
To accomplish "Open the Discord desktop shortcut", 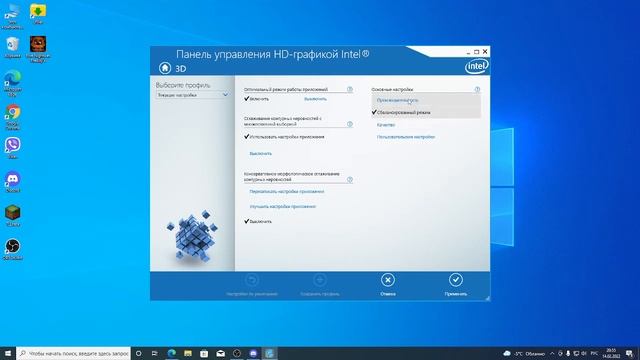I will 13,182.
